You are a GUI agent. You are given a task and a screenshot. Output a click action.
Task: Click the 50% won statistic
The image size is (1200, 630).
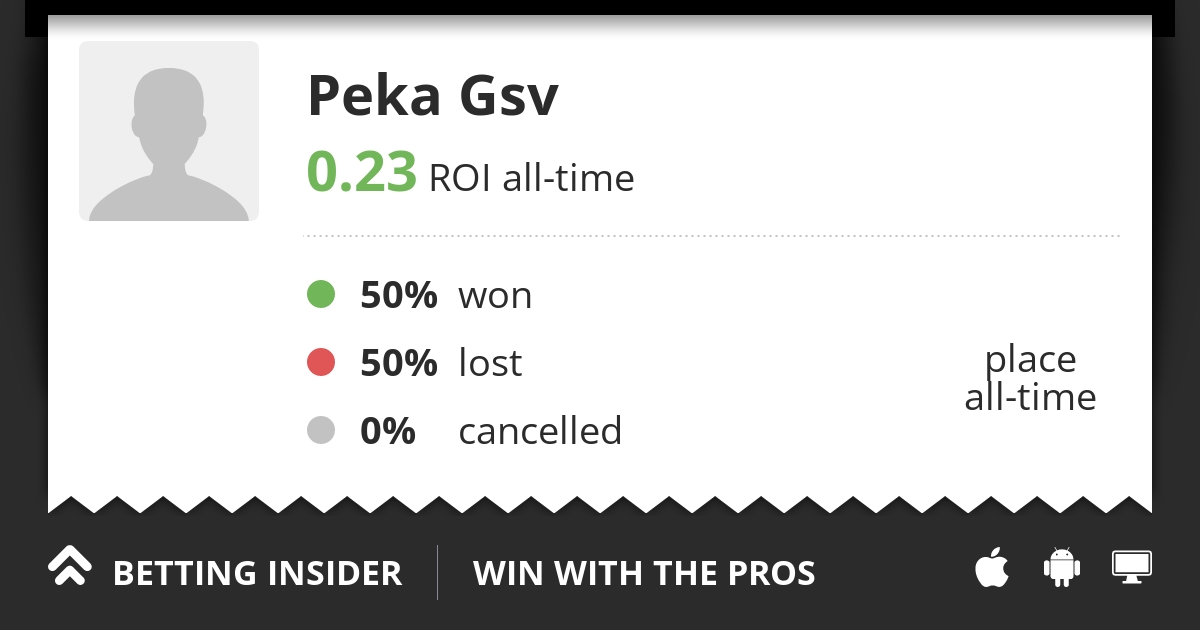398,296
